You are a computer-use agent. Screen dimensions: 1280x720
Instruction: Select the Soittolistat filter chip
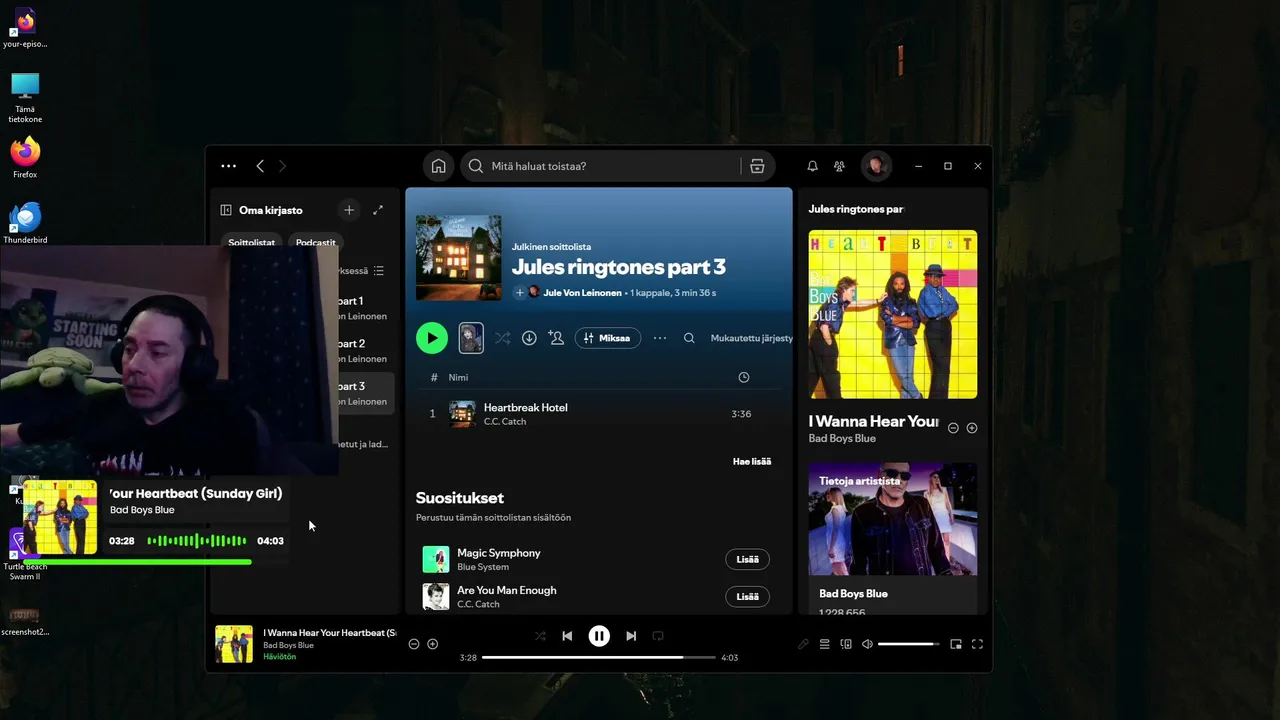click(x=251, y=242)
